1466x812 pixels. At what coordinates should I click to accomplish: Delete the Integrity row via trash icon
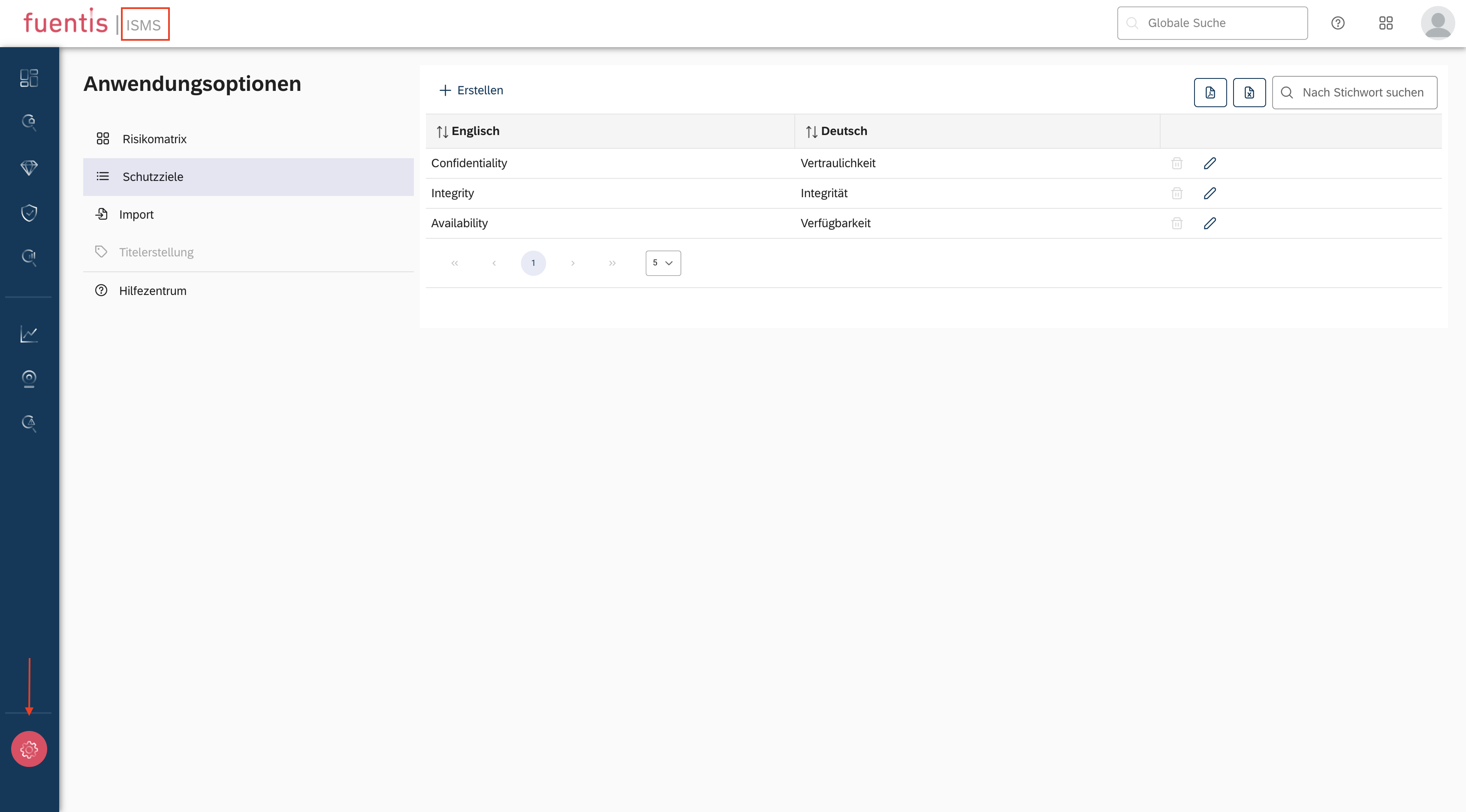[1176, 193]
